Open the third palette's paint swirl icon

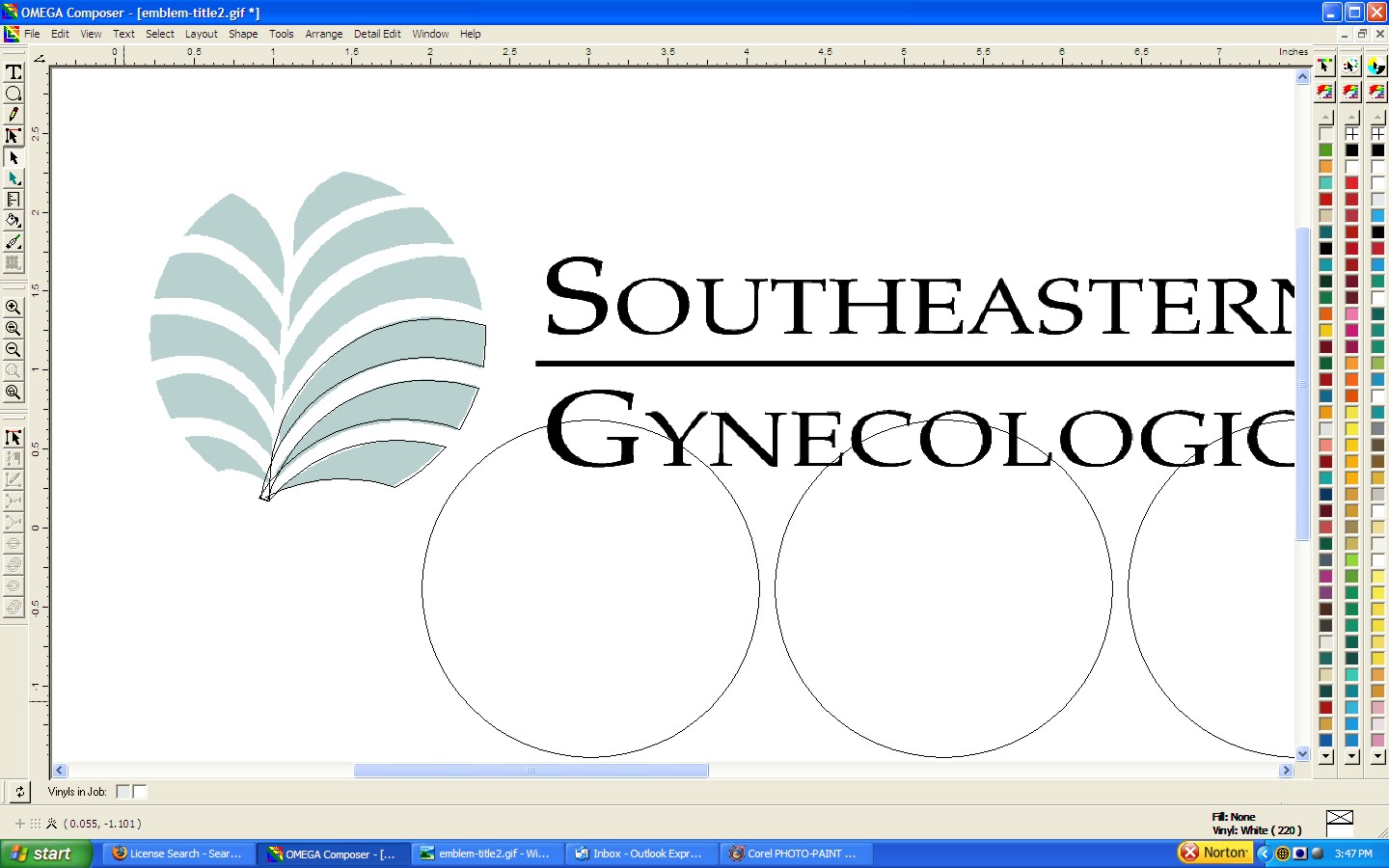(1377, 92)
